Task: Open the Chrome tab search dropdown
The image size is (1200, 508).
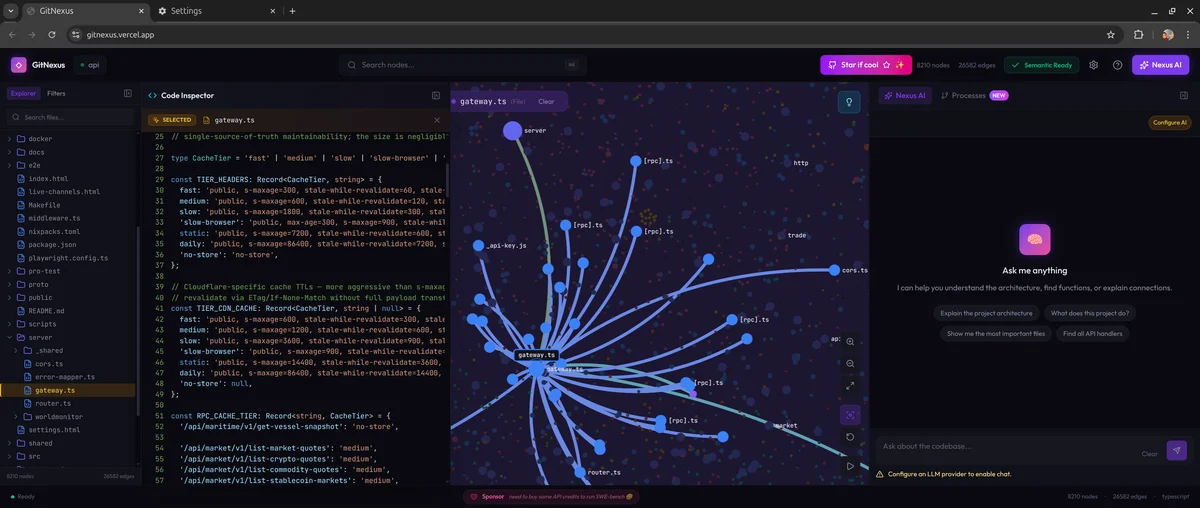Action: pos(12,11)
